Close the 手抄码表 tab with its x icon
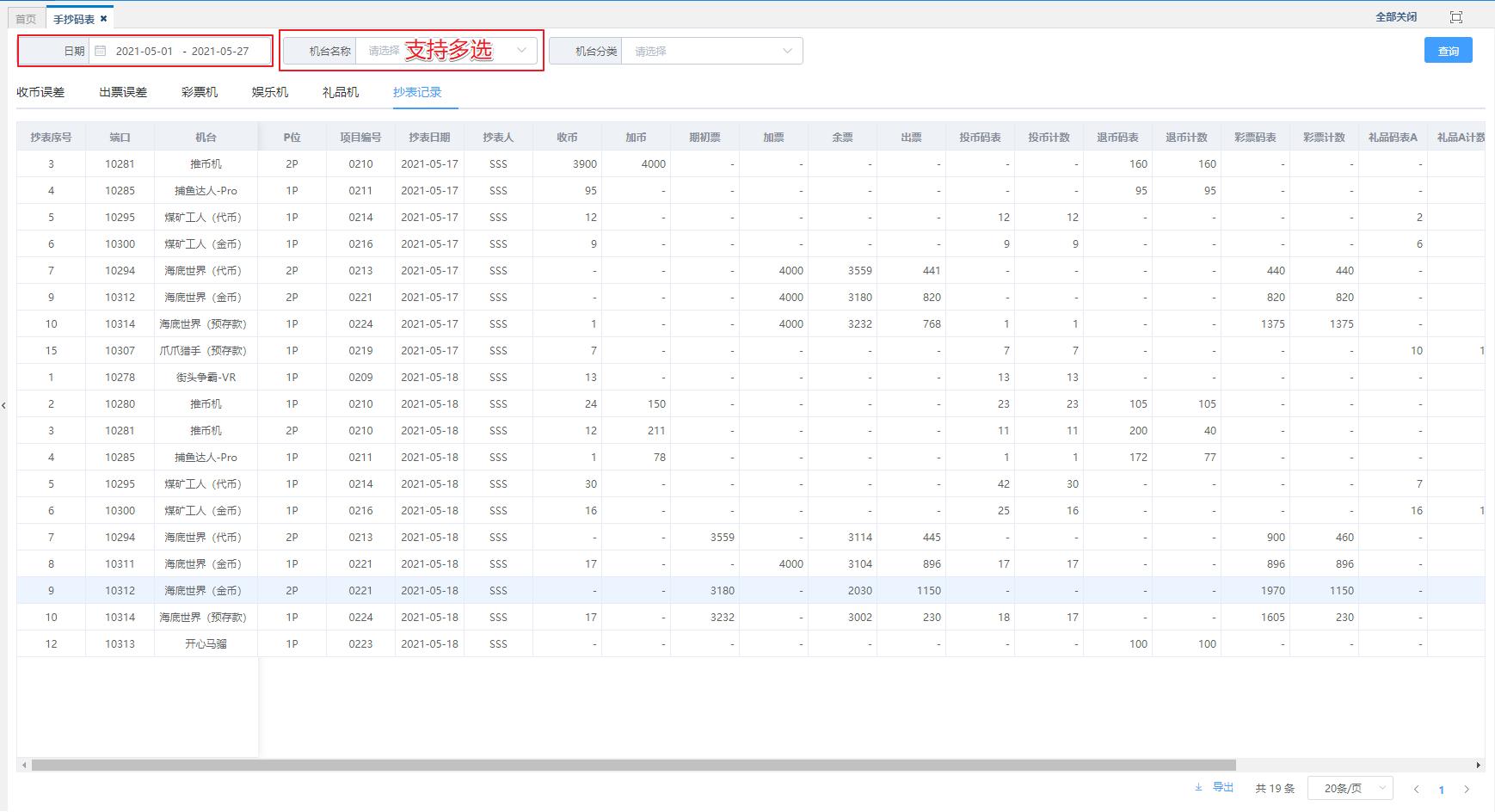This screenshot has height=812, width=1495. [103, 18]
